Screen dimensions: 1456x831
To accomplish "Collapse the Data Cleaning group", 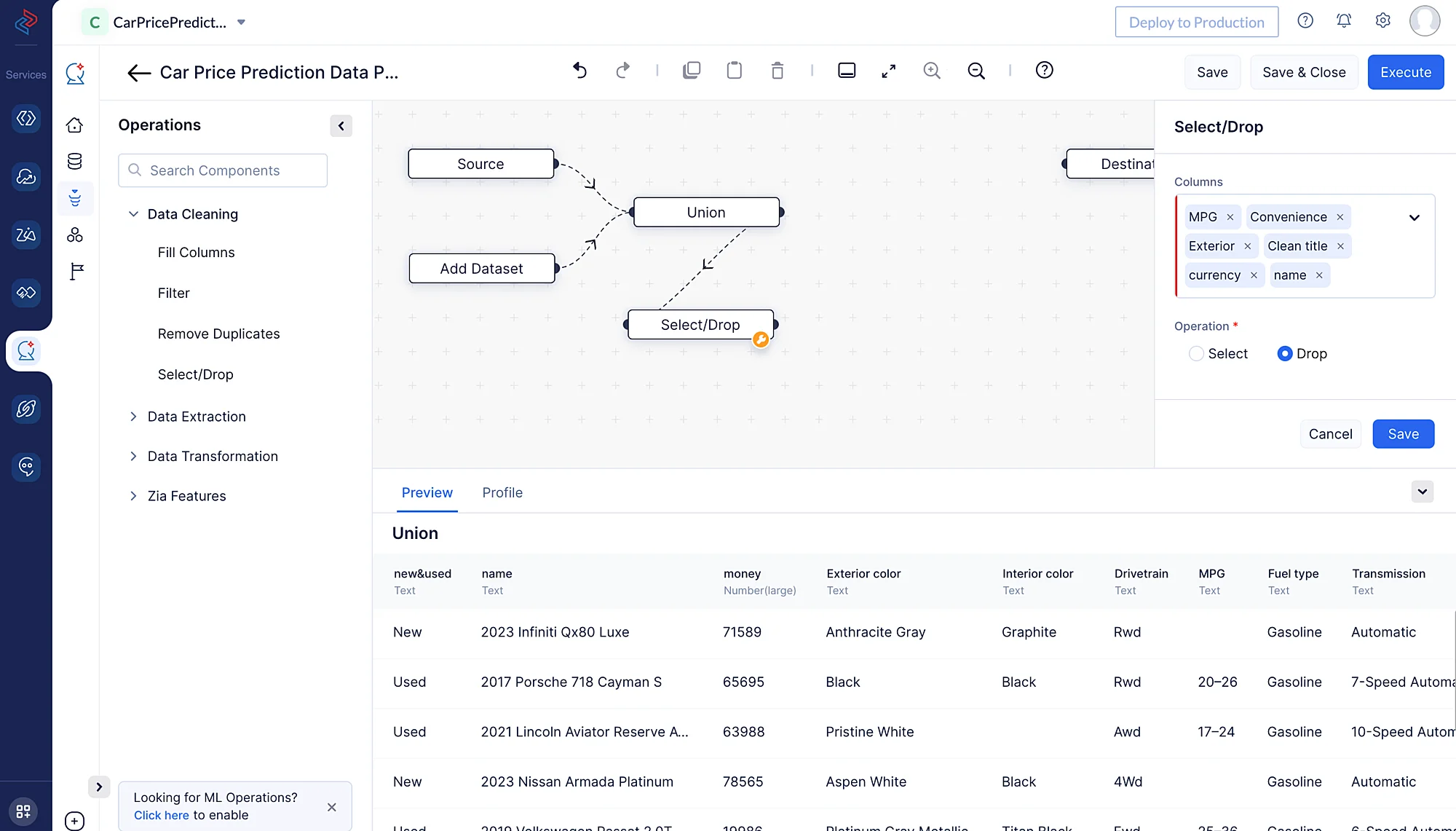I will click(133, 214).
